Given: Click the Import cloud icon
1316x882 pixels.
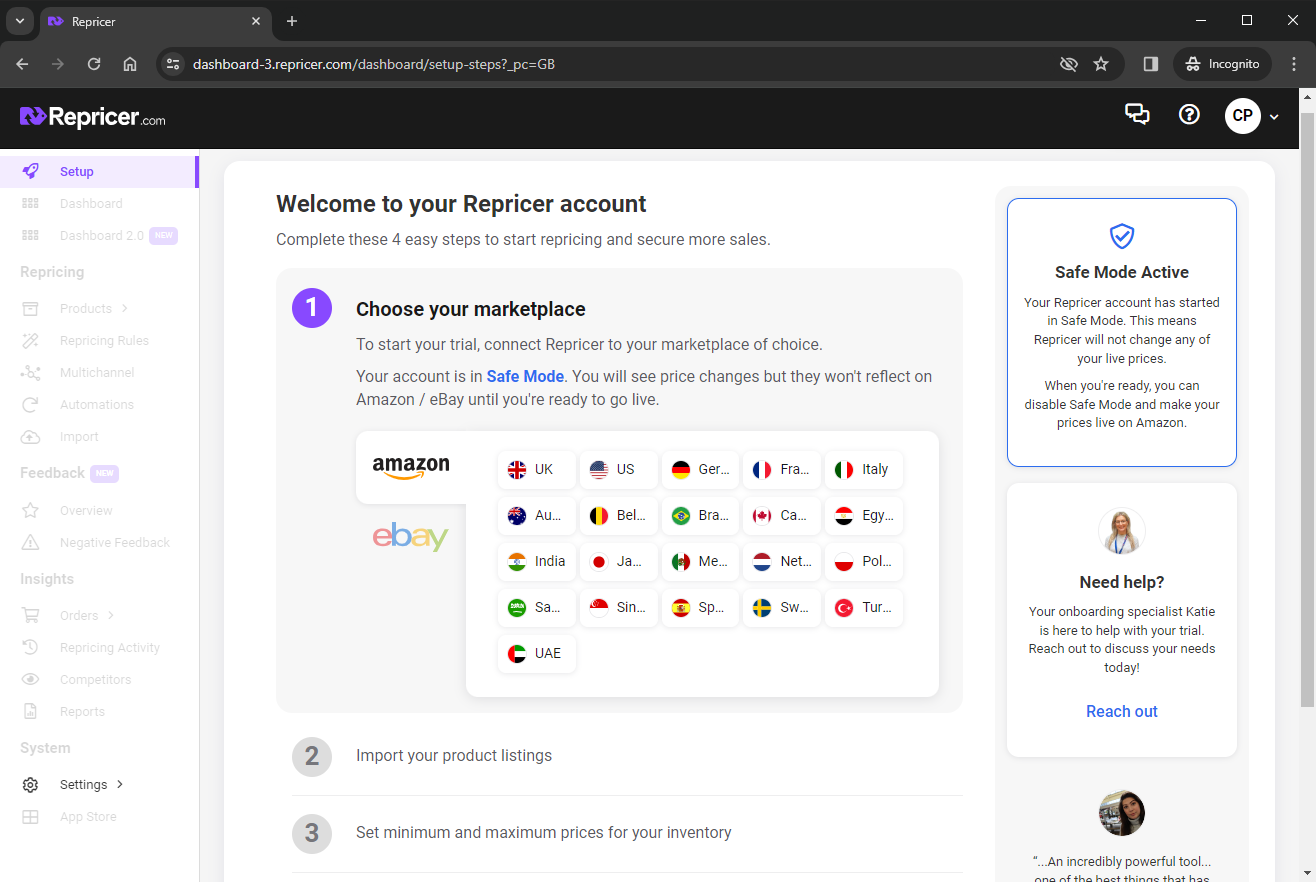Looking at the screenshot, I should click(31, 437).
